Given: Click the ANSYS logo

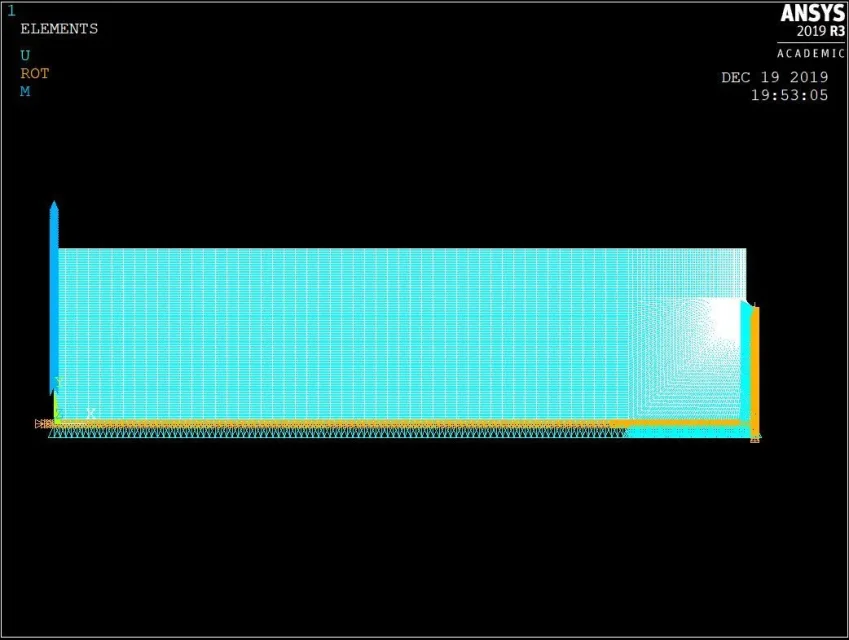Looking at the screenshot, I should (812, 14).
